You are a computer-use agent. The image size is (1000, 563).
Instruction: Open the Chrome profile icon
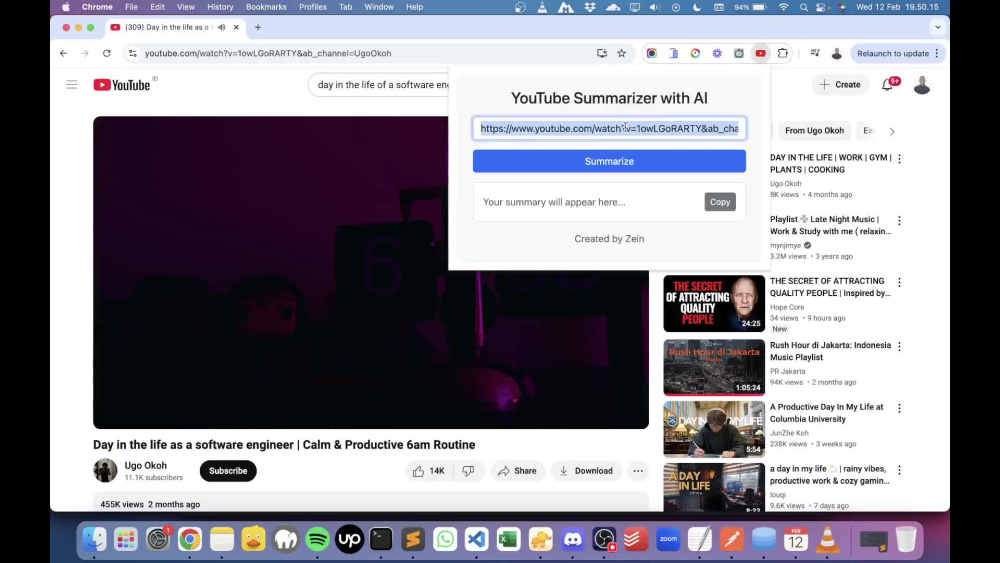pos(837,54)
